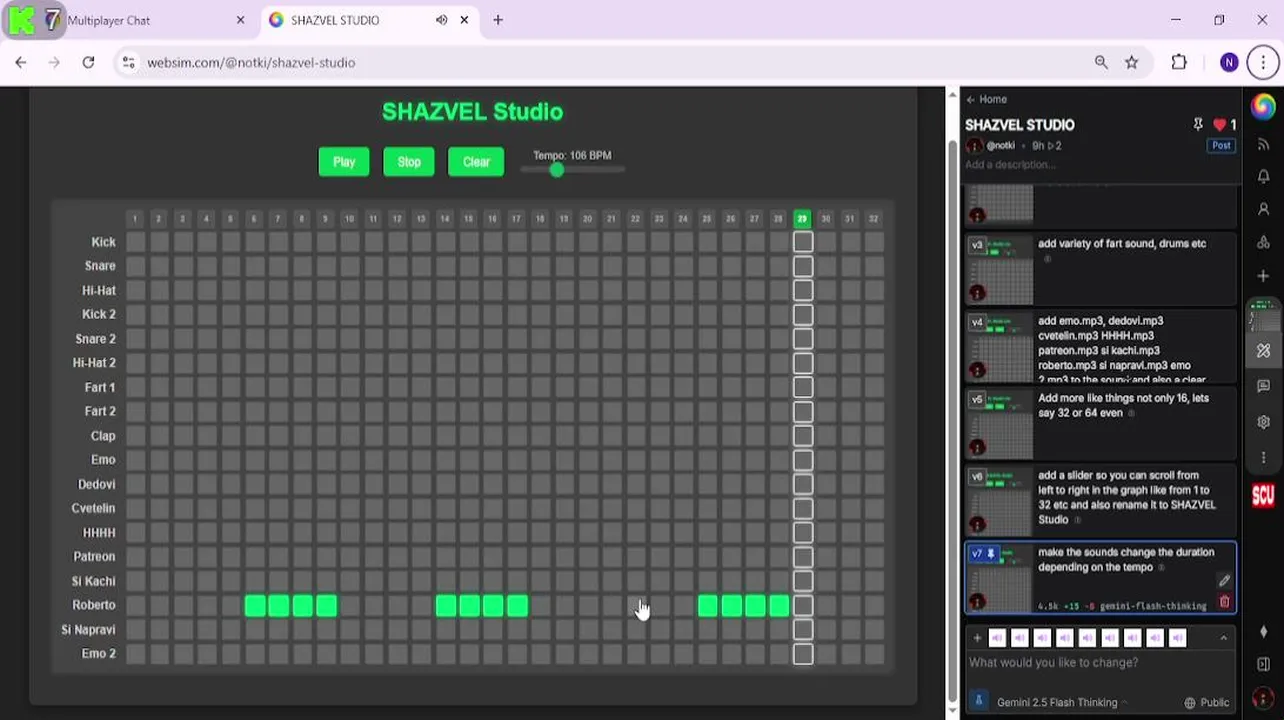Screen dimensions: 1284x720
Task: Open version v5 thumbnail
Action: coord(1001,424)
